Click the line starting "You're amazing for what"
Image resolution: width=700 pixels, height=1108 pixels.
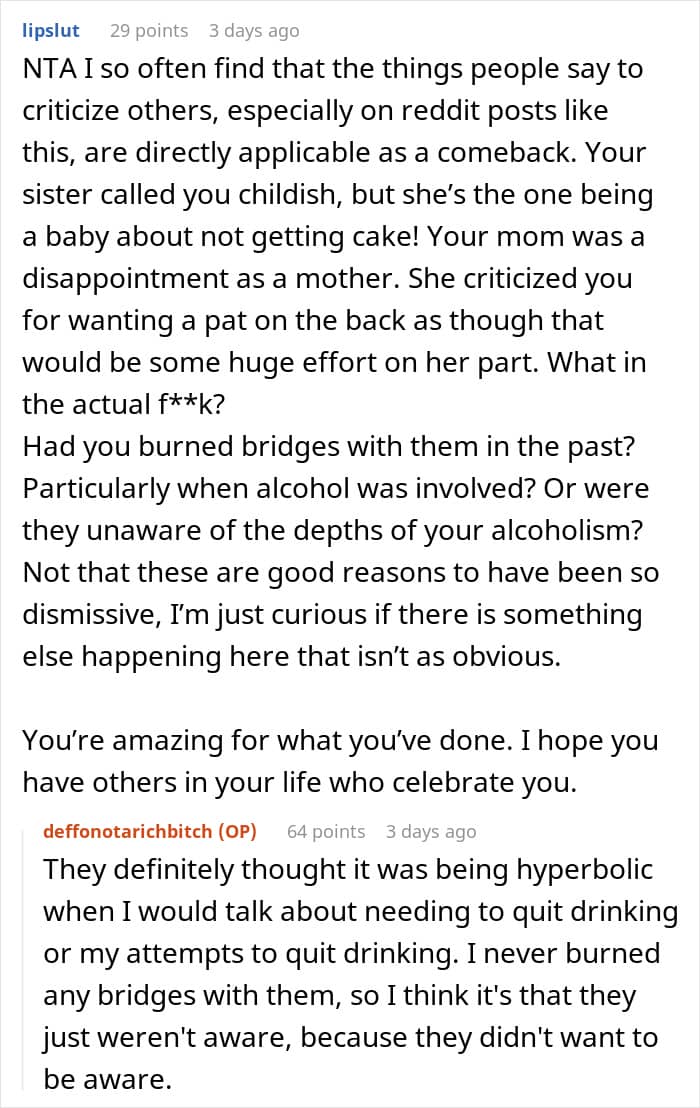[x=340, y=741]
